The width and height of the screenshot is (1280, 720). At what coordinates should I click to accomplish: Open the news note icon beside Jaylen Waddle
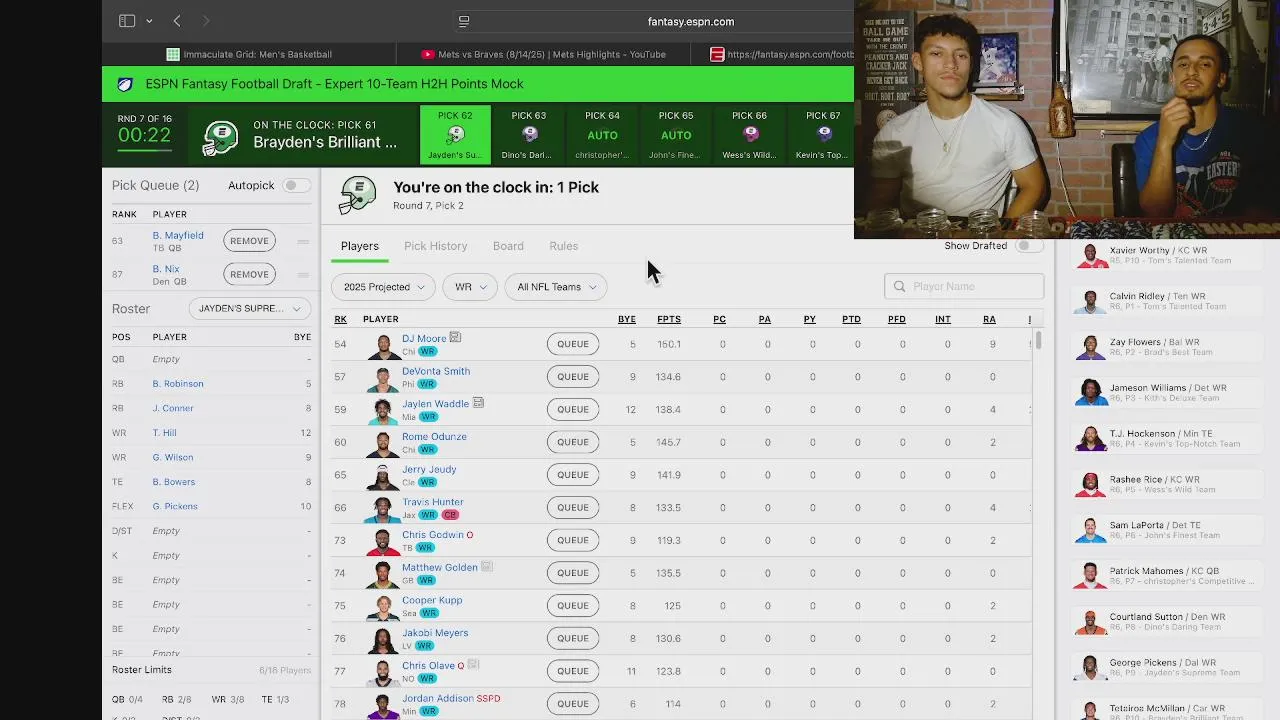(478, 403)
